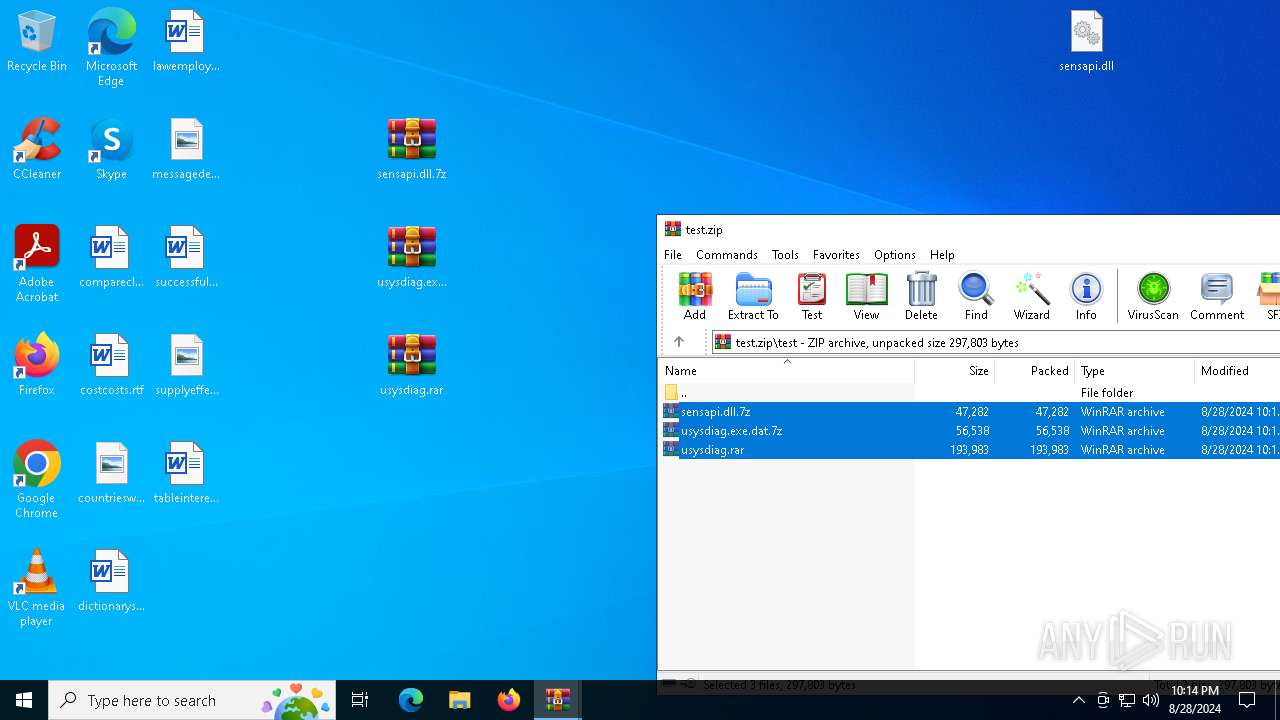Go up one folder level arrow

click(679, 342)
